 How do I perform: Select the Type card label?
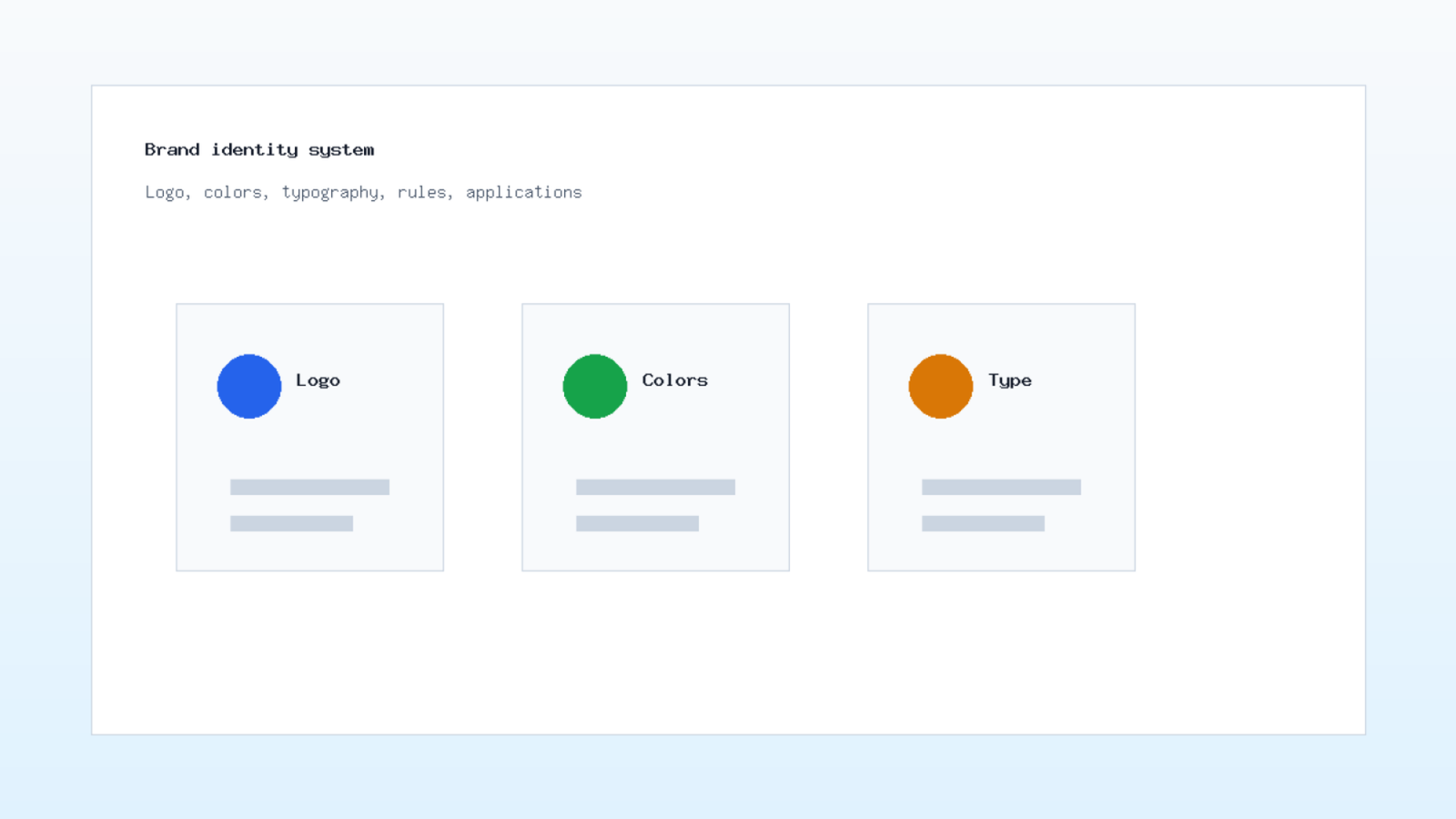(1010, 380)
